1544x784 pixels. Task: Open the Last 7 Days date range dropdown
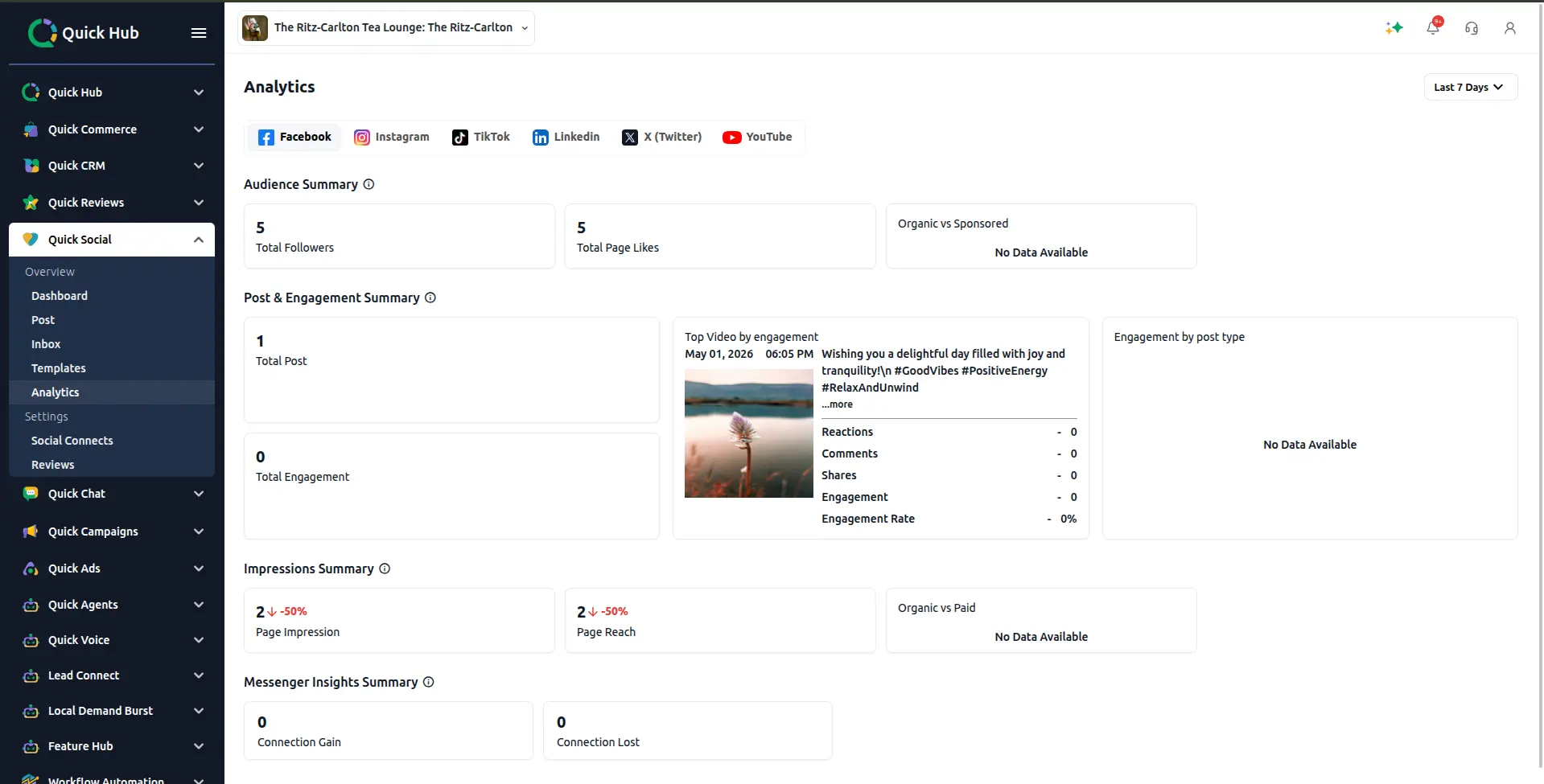click(x=1470, y=87)
